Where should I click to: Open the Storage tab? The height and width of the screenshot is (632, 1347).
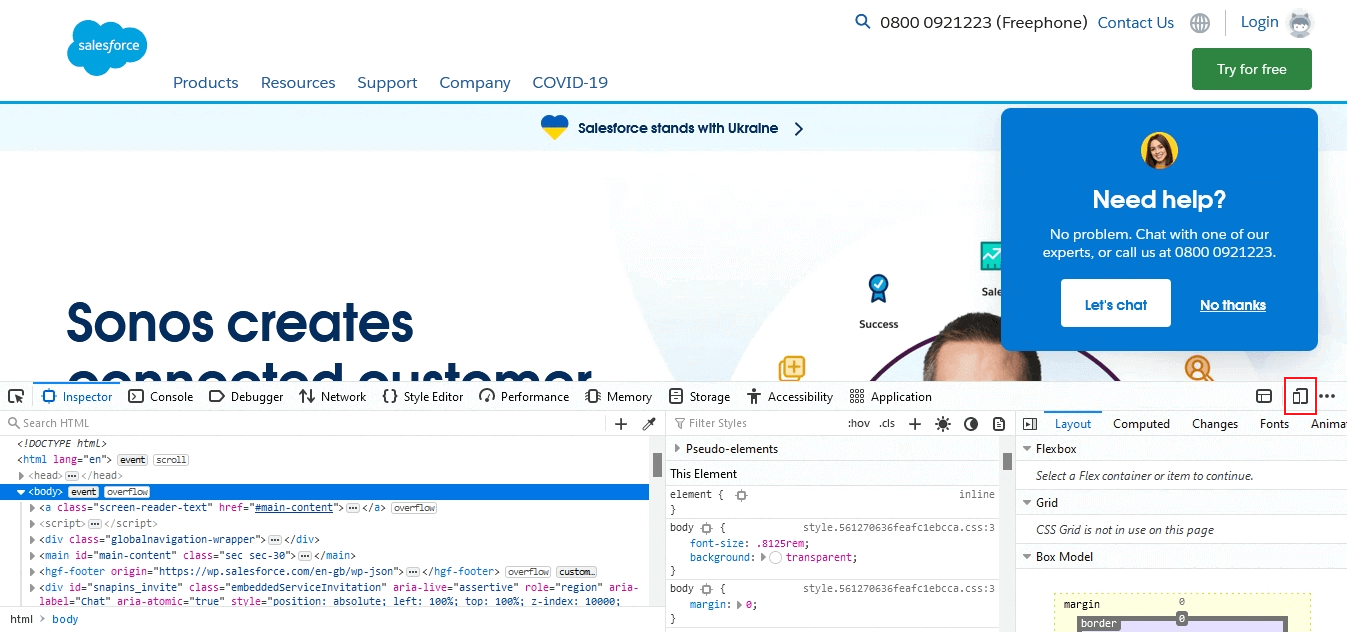[699, 397]
